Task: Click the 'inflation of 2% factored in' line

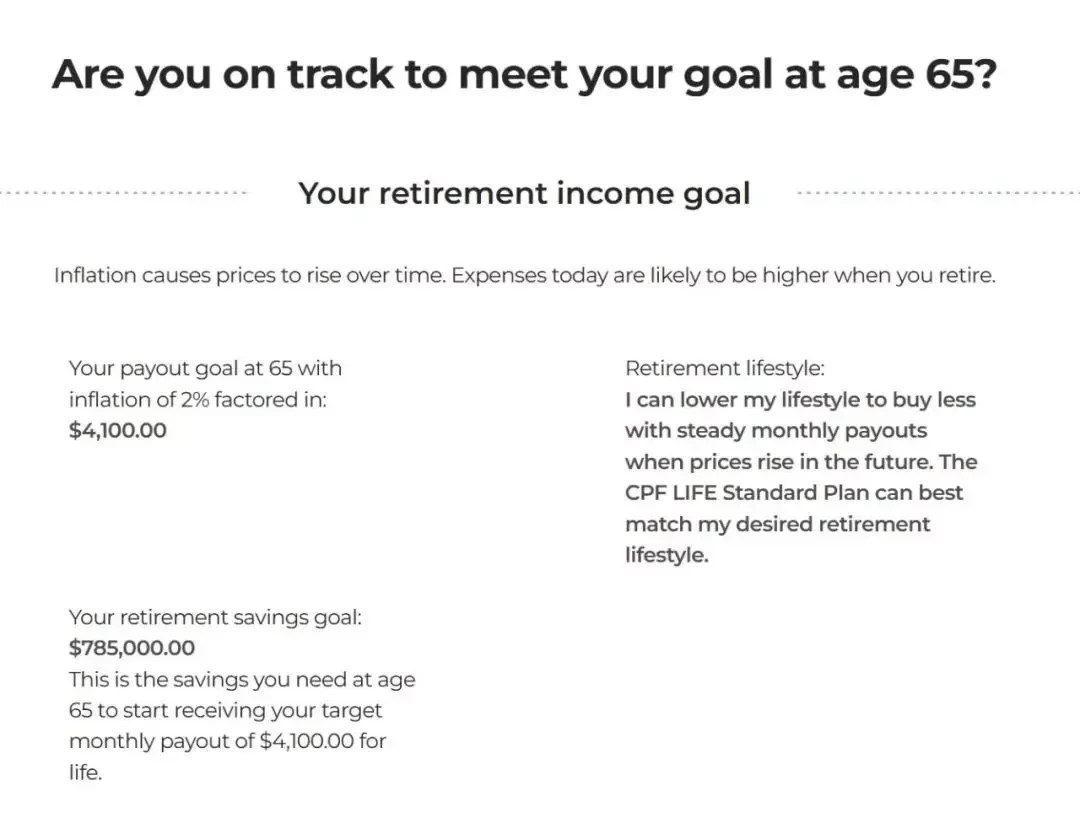Action: pos(198,399)
